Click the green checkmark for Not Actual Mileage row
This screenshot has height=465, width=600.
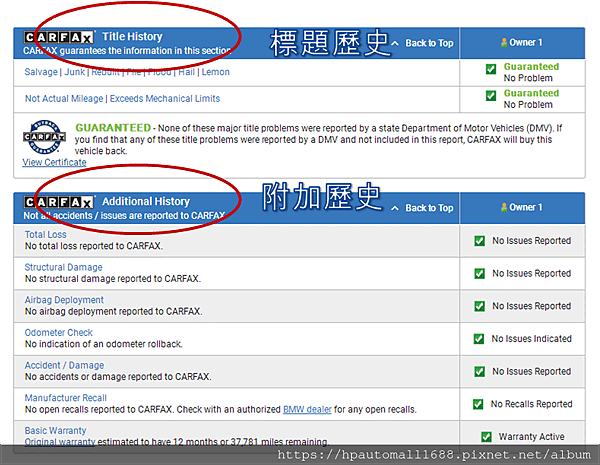click(491, 95)
